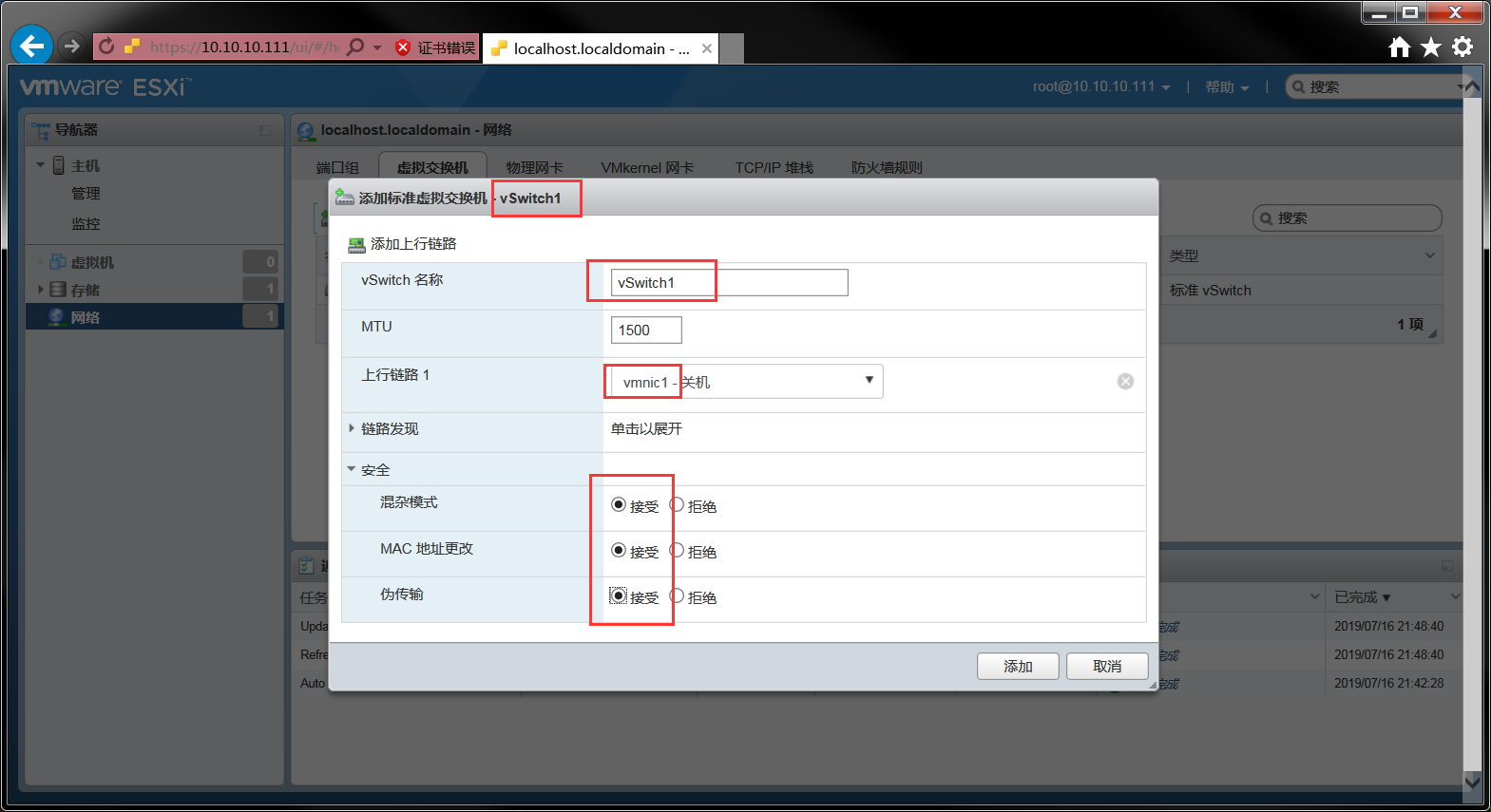Click the search icon in switch list filter
Image resolution: width=1491 pixels, height=812 pixels.
click(1266, 218)
